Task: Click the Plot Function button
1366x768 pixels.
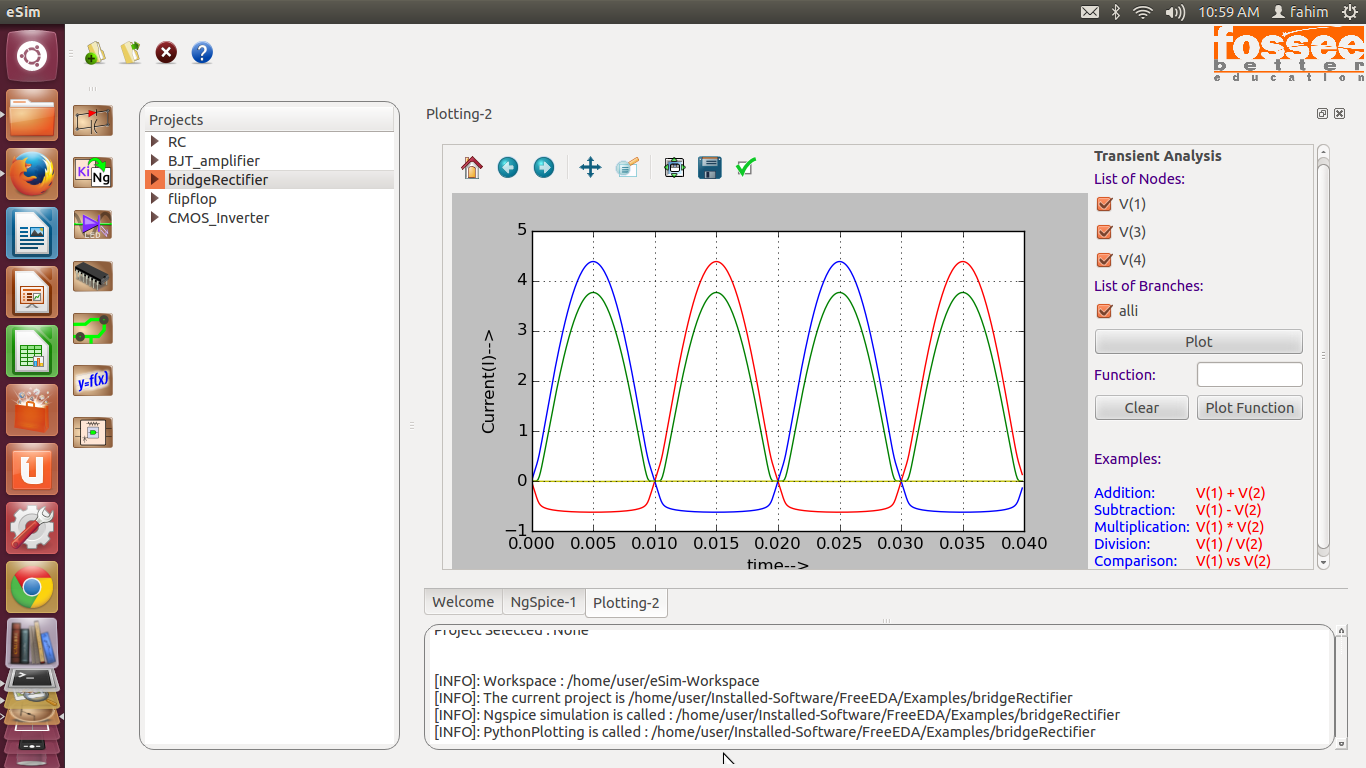Action: coord(1249,408)
